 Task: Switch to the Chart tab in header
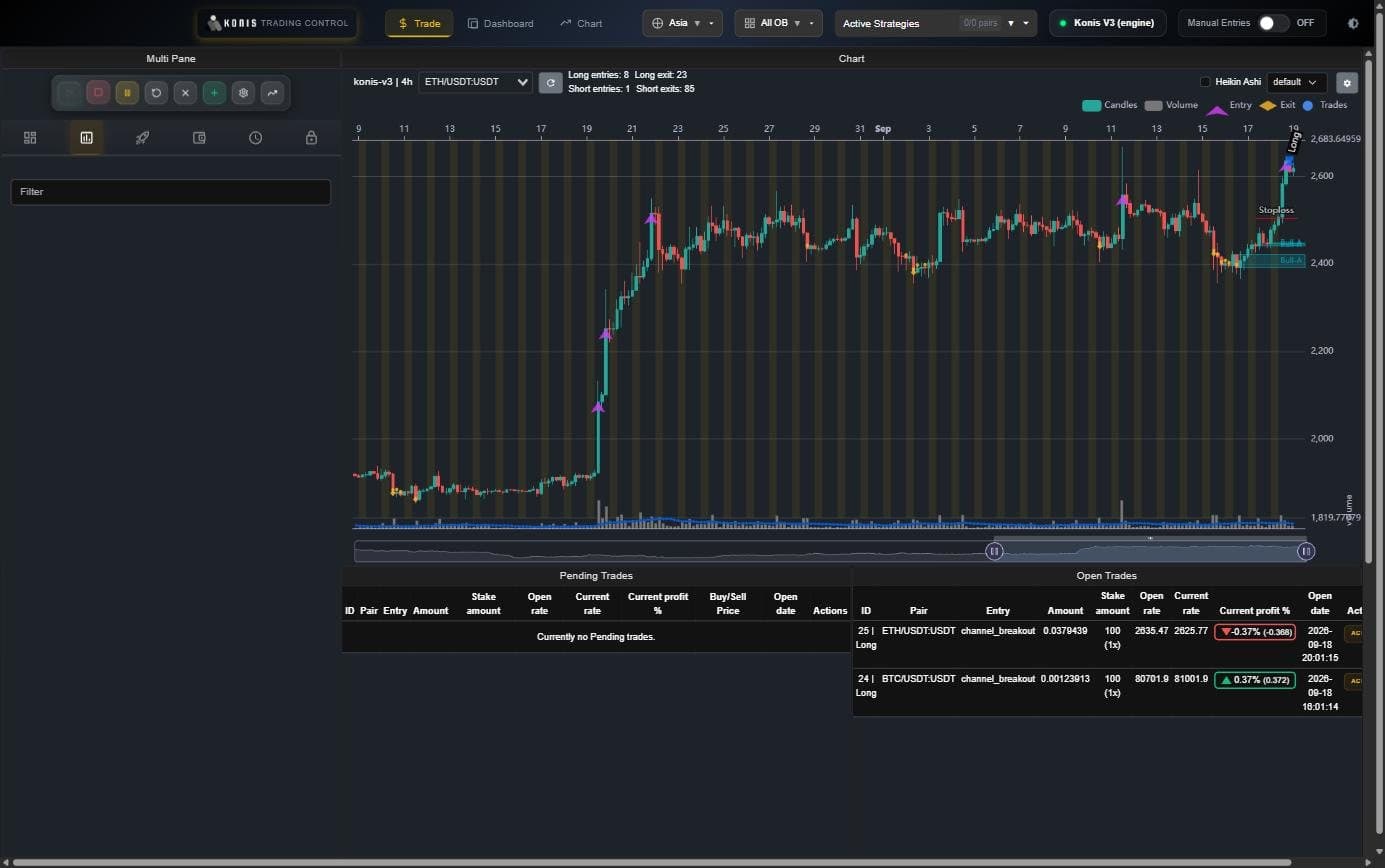point(581,23)
